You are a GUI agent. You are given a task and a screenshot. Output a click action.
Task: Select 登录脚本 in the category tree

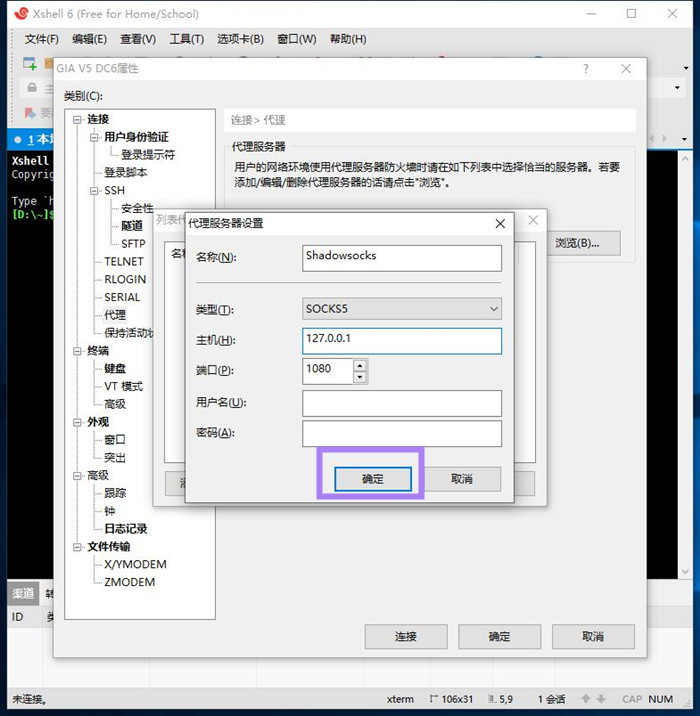tap(126, 173)
